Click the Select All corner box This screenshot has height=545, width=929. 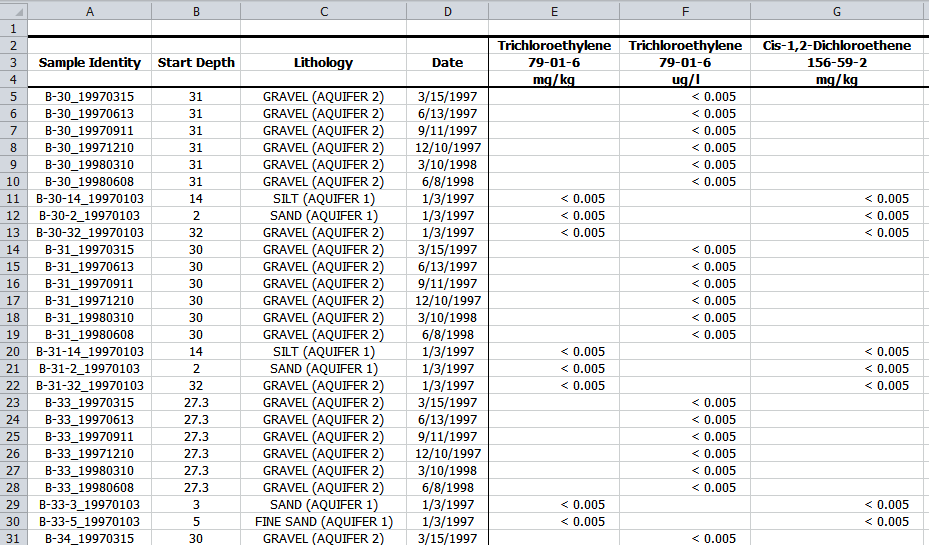click(x=13, y=10)
